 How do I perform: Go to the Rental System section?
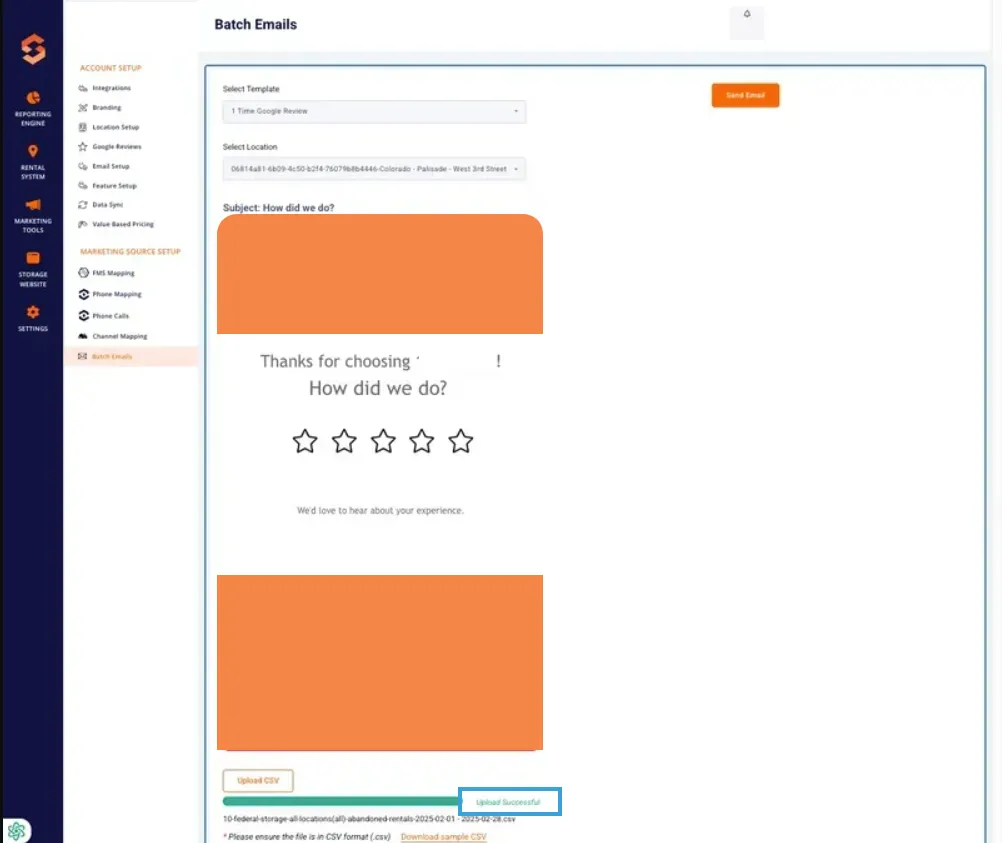tap(33, 162)
